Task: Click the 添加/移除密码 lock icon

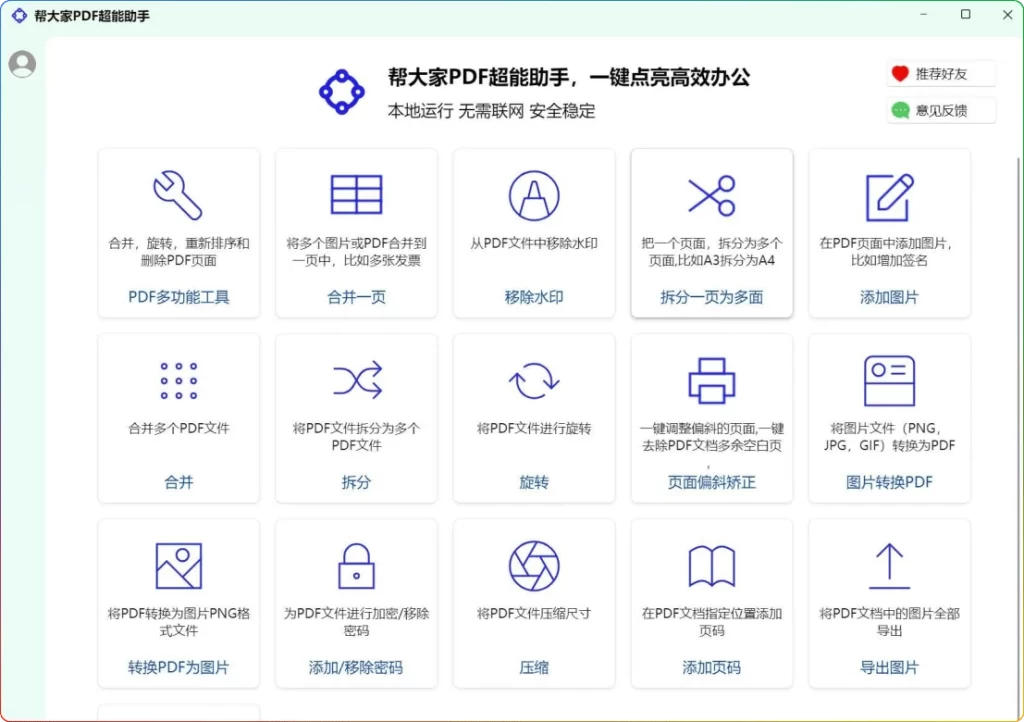Action: [x=356, y=565]
